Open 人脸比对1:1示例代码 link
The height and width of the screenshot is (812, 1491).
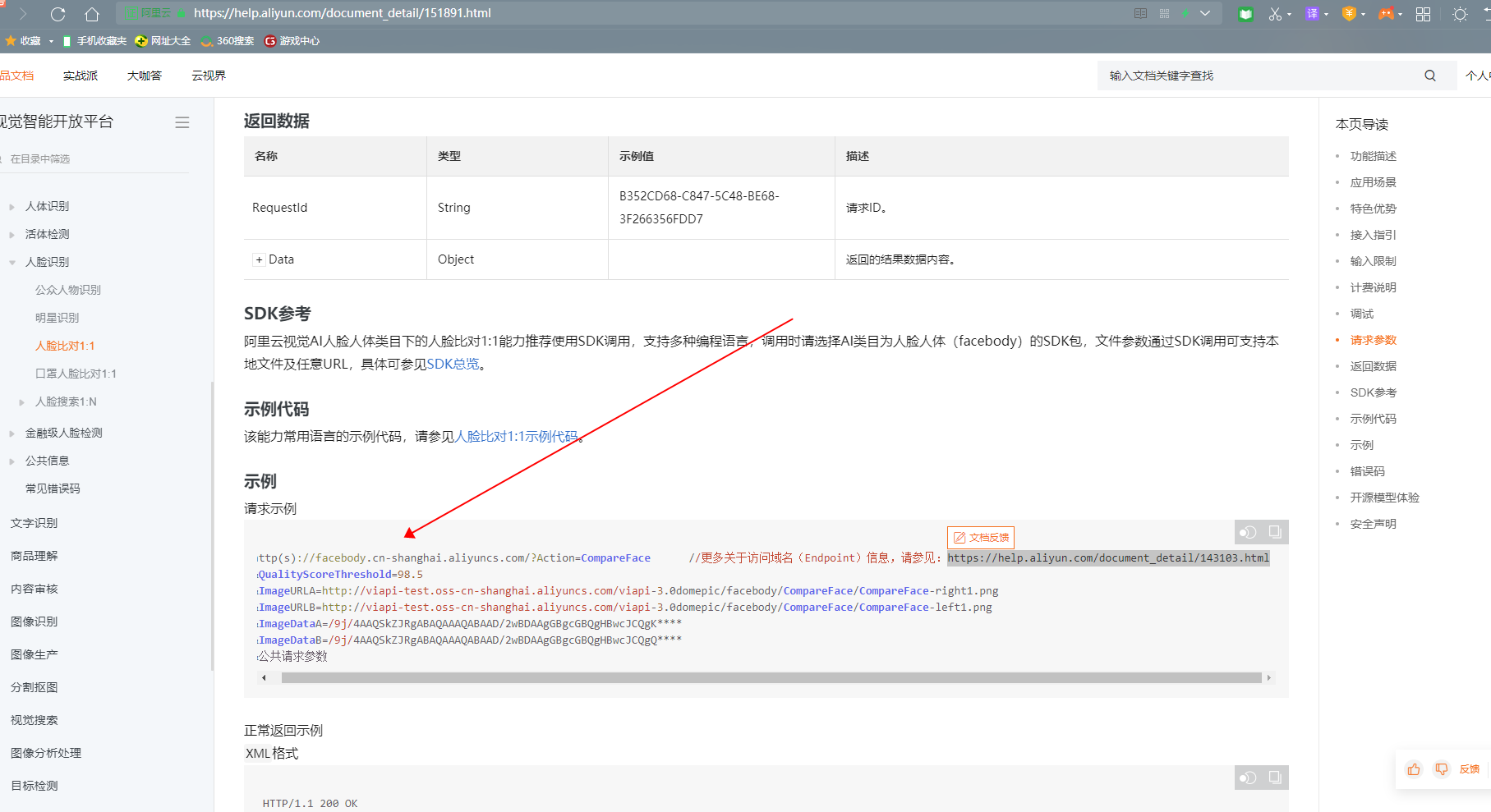click(516, 436)
